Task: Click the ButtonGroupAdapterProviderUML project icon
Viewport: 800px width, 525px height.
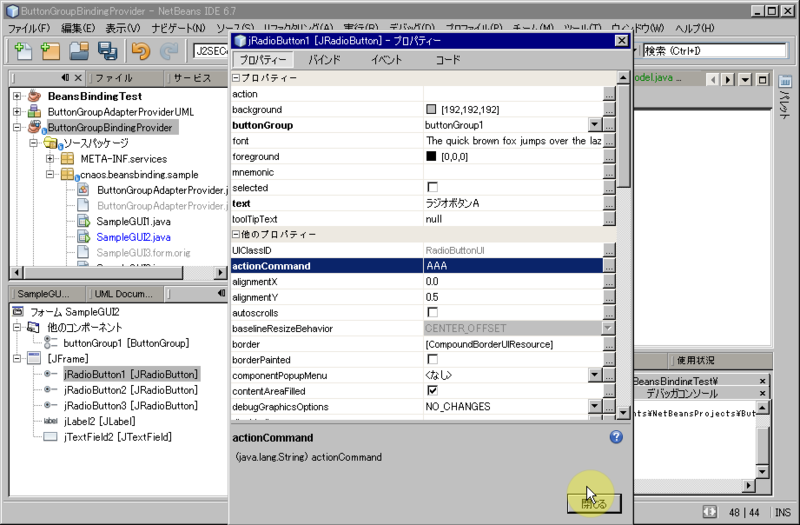Action: (x=34, y=111)
